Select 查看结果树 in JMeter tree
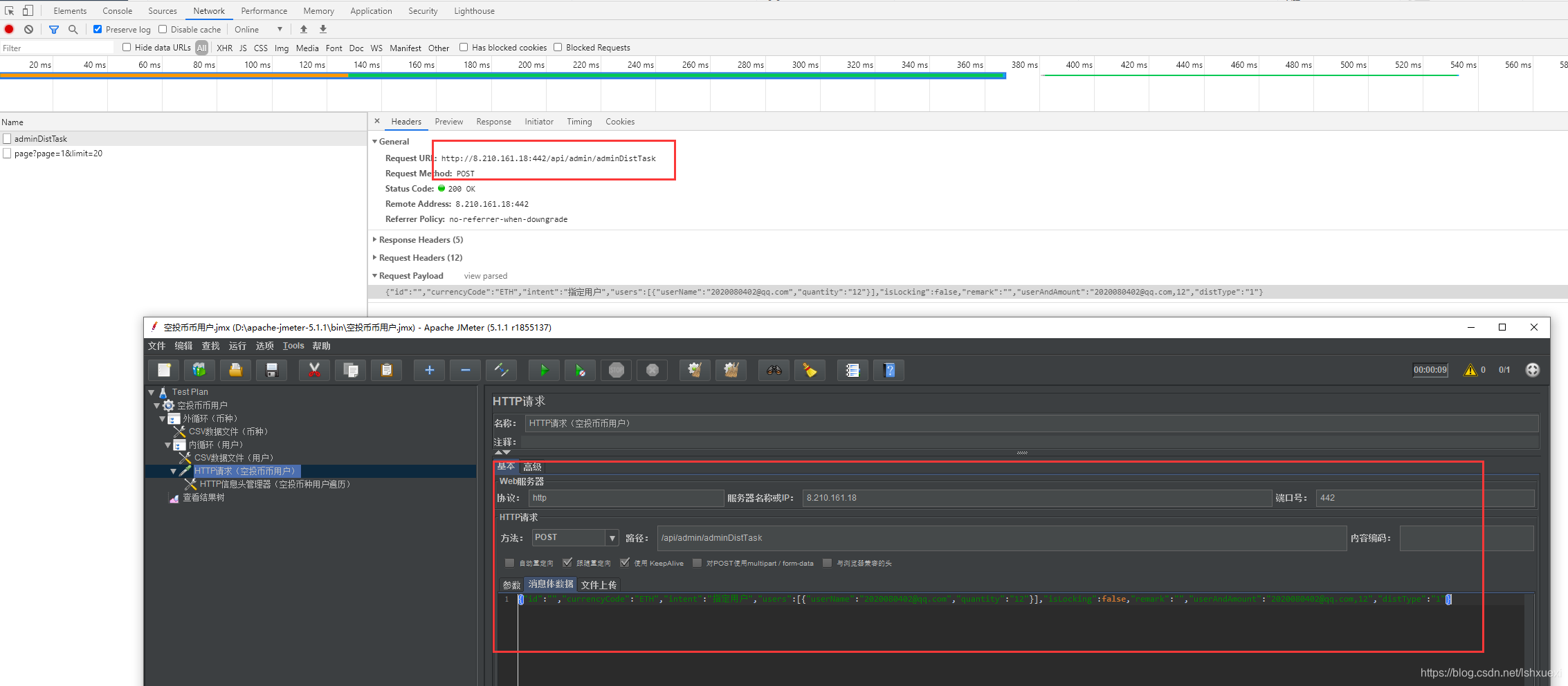The height and width of the screenshot is (686, 1568). click(x=203, y=497)
